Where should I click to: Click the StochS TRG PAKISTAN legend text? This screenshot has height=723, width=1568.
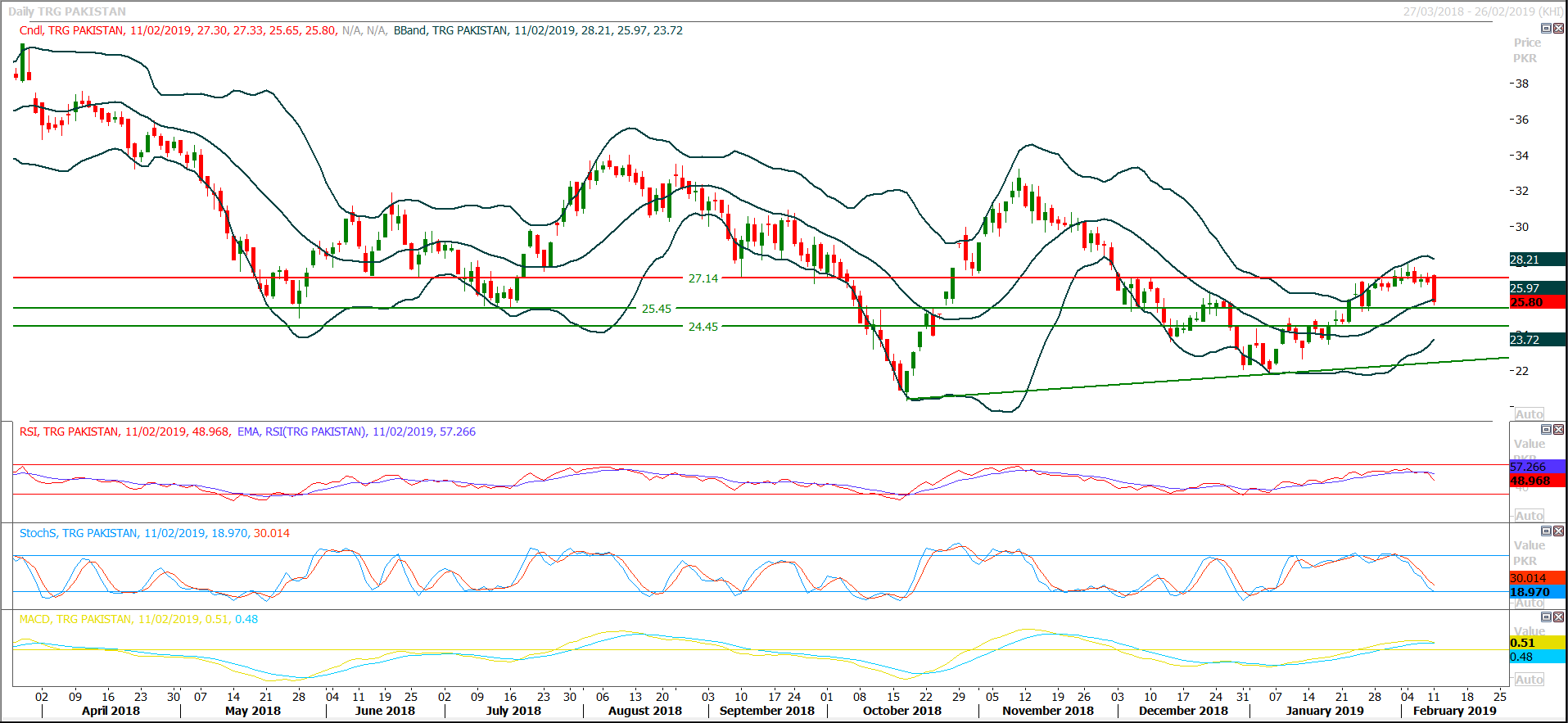click(x=79, y=533)
